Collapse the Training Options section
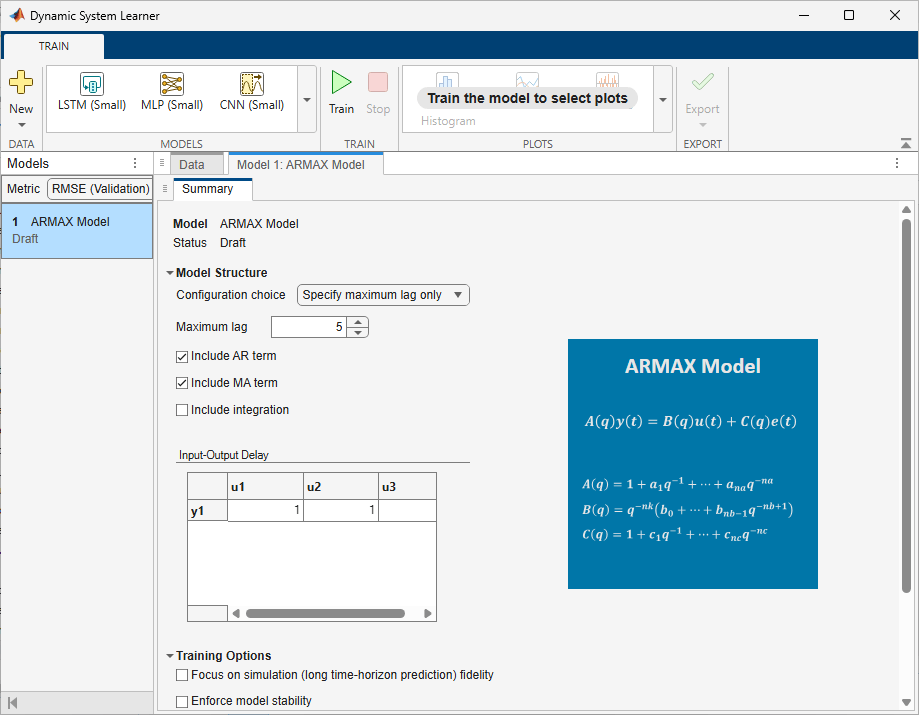Viewport: 919px width, 715px height. click(x=170, y=656)
